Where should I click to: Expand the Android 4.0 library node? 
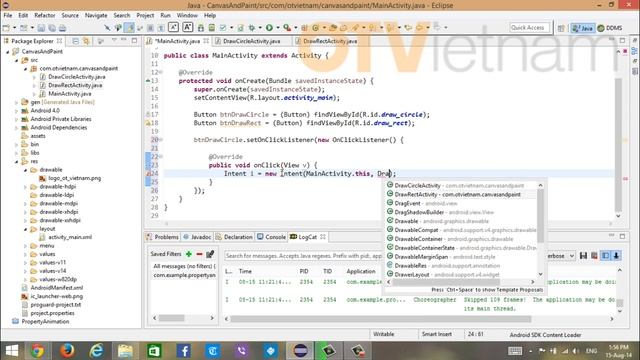pos(16,111)
